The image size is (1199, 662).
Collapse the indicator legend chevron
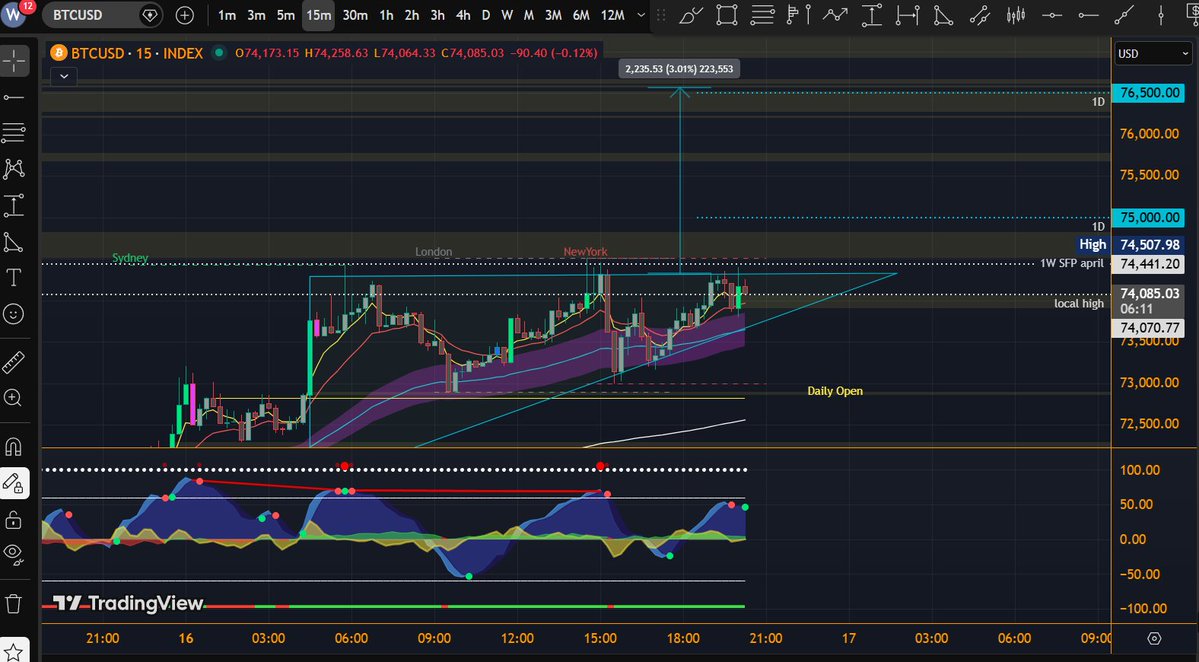pos(64,76)
